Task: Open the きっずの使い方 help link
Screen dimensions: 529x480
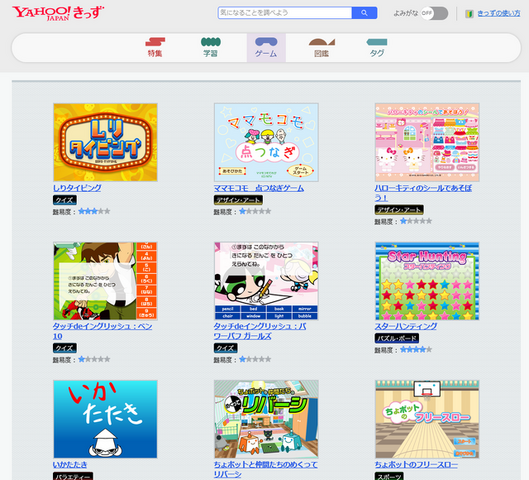Action: [499, 13]
